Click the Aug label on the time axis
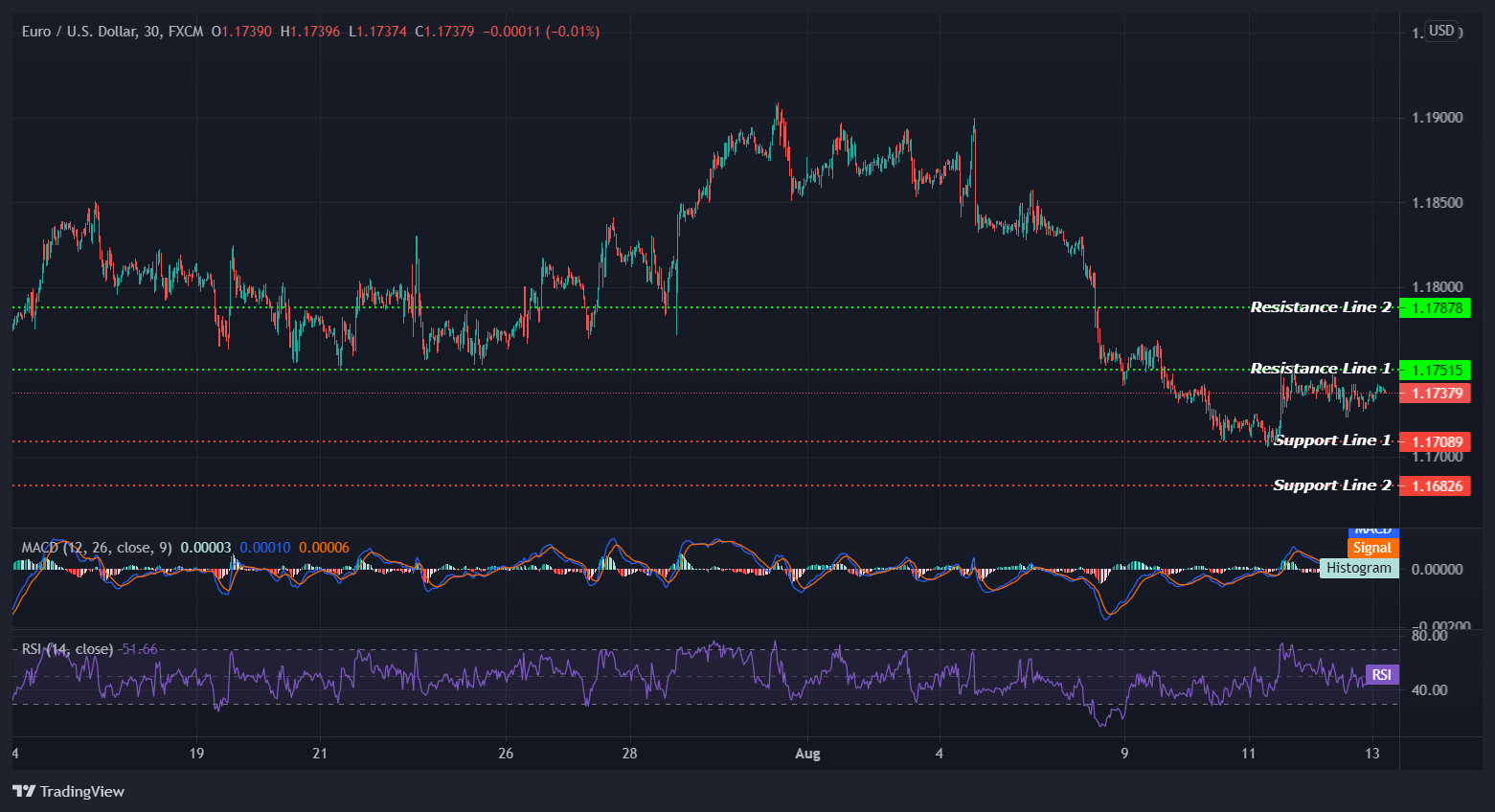 pos(807,754)
